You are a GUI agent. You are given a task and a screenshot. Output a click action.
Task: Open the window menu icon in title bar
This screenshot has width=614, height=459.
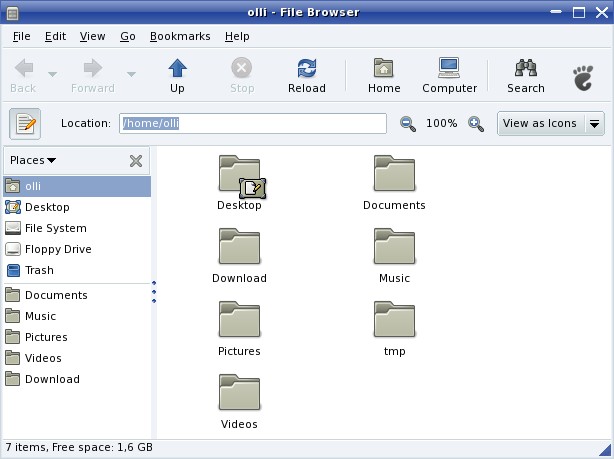click(13, 13)
